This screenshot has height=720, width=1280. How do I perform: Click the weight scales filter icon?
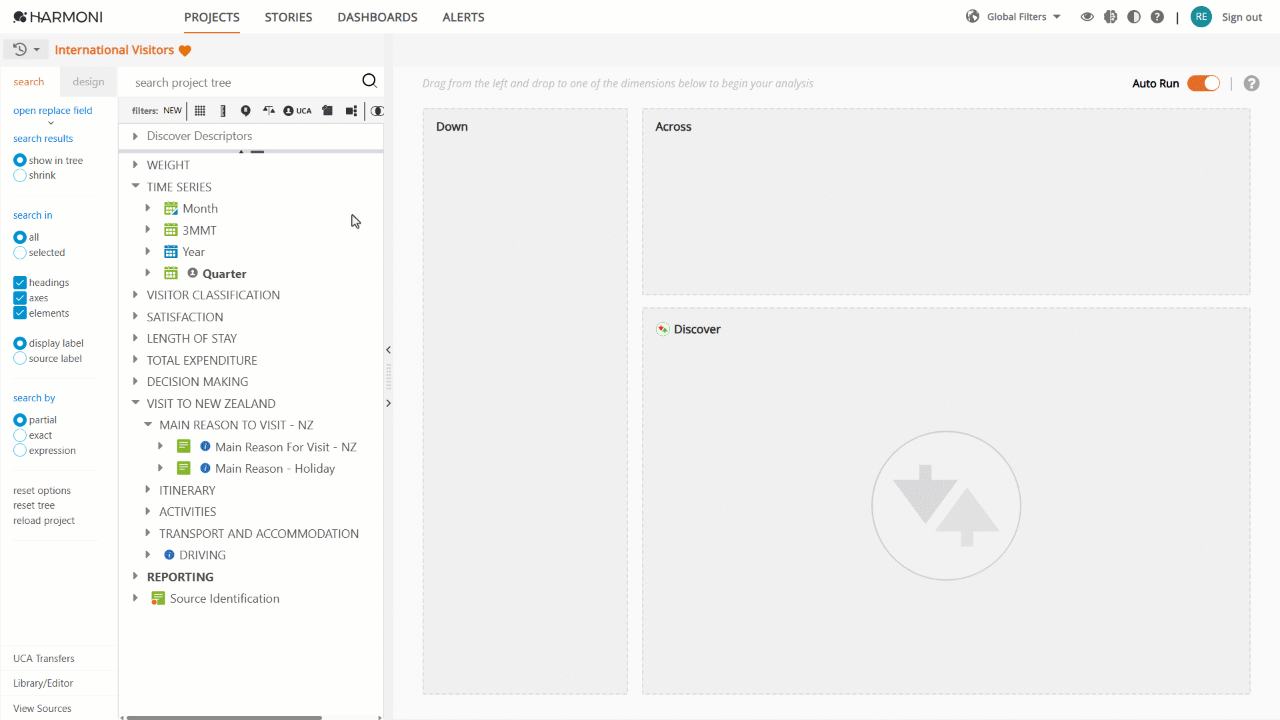click(269, 111)
